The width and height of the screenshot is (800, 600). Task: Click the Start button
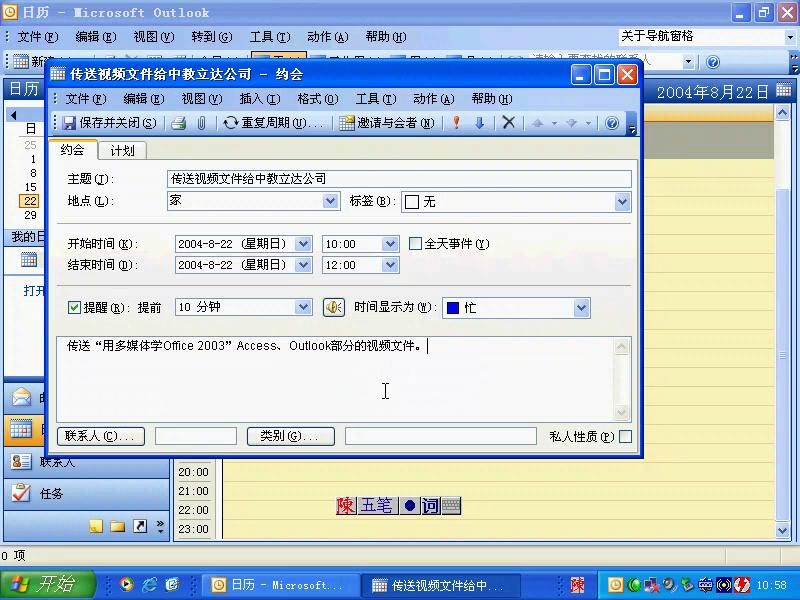pyautogui.click(x=47, y=584)
